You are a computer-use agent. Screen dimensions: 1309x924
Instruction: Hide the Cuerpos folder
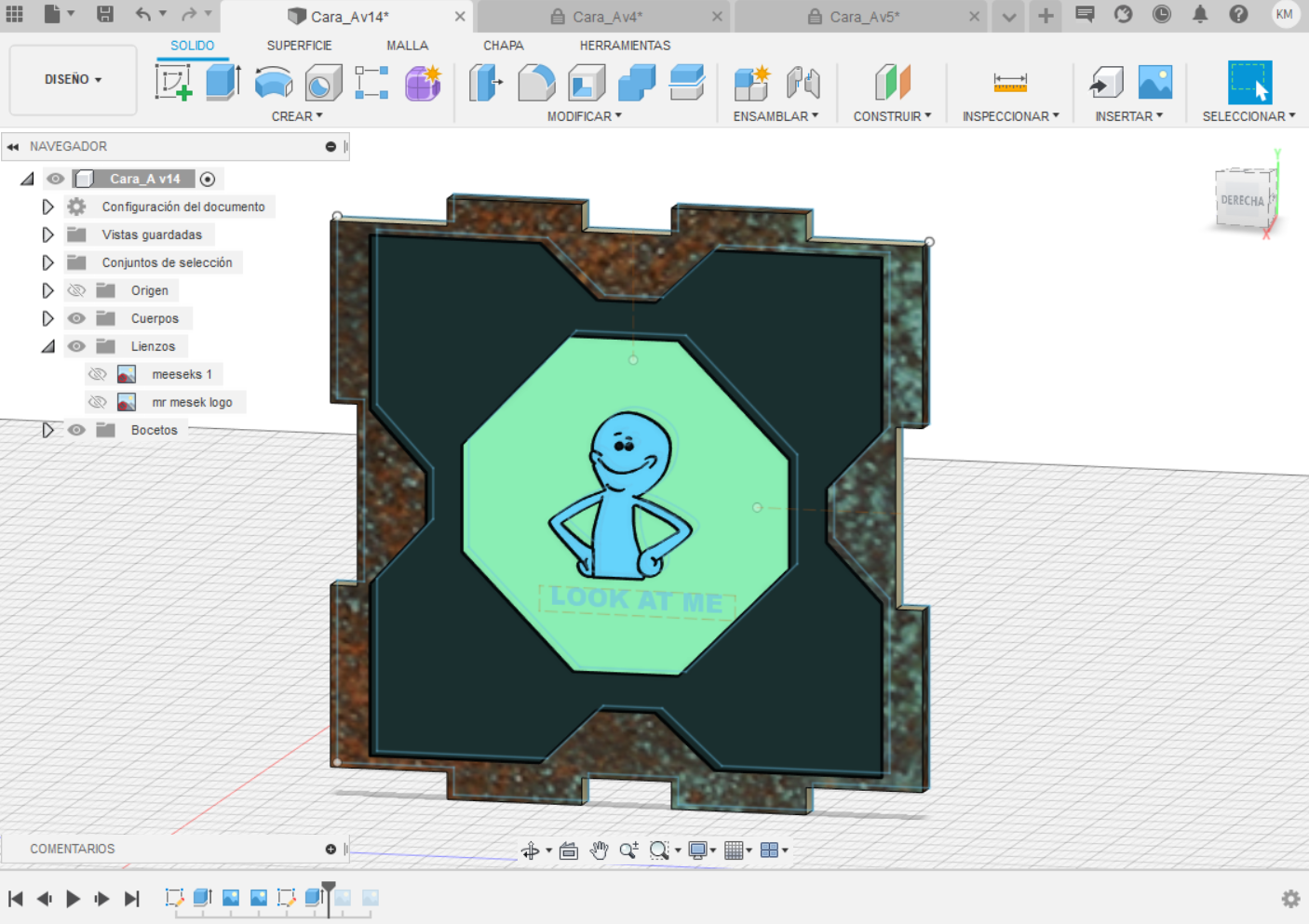(x=76, y=318)
